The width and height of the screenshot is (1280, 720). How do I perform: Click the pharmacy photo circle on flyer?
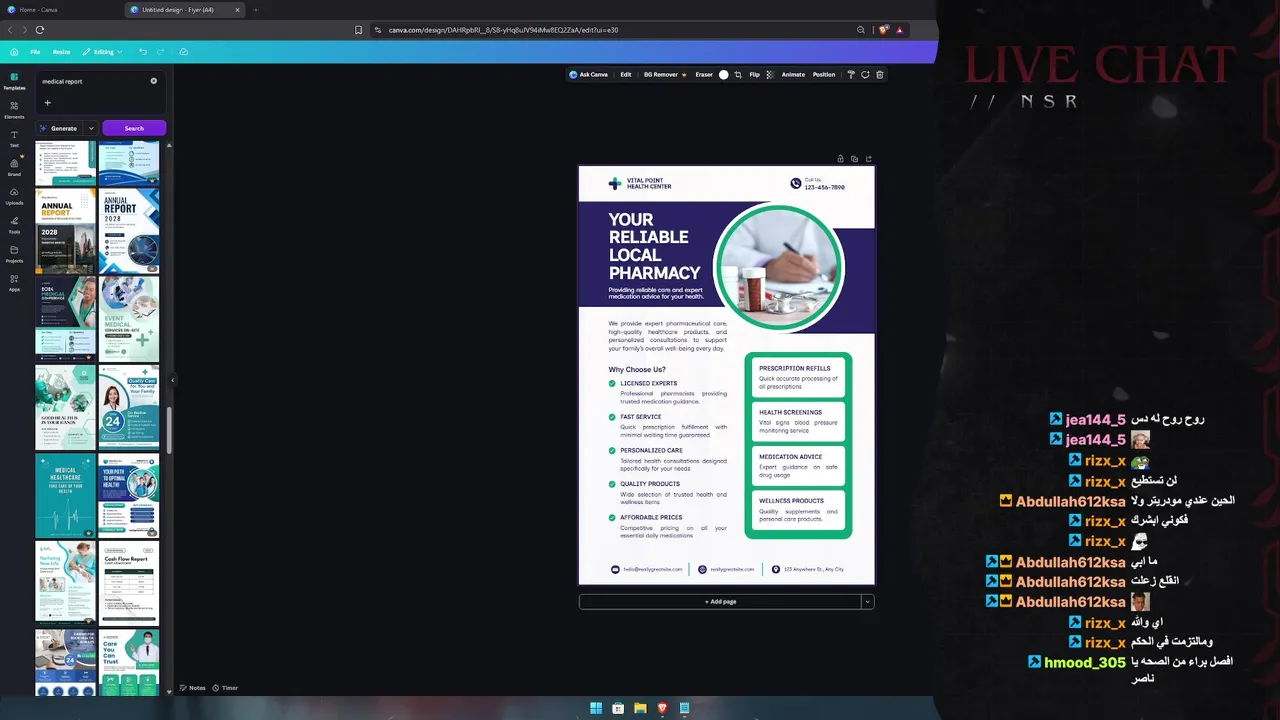tap(779, 266)
